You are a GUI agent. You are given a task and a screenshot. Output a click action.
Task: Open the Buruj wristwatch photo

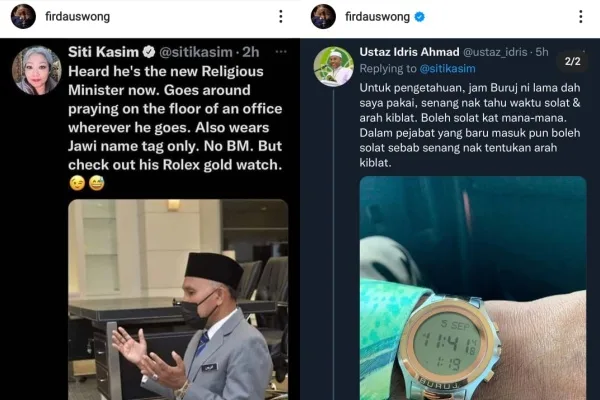coord(472,288)
